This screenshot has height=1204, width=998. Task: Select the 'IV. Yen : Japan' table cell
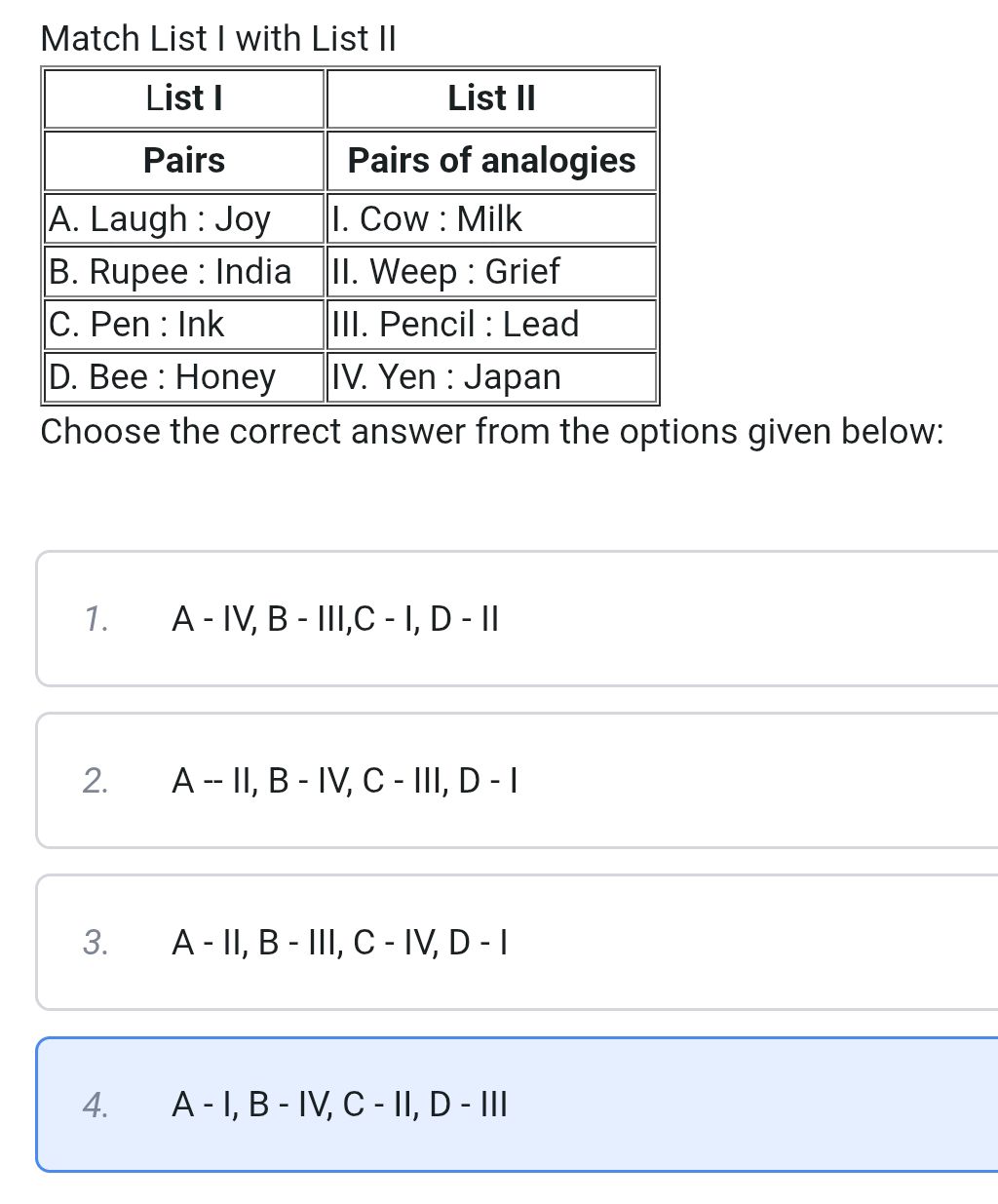[x=446, y=376]
